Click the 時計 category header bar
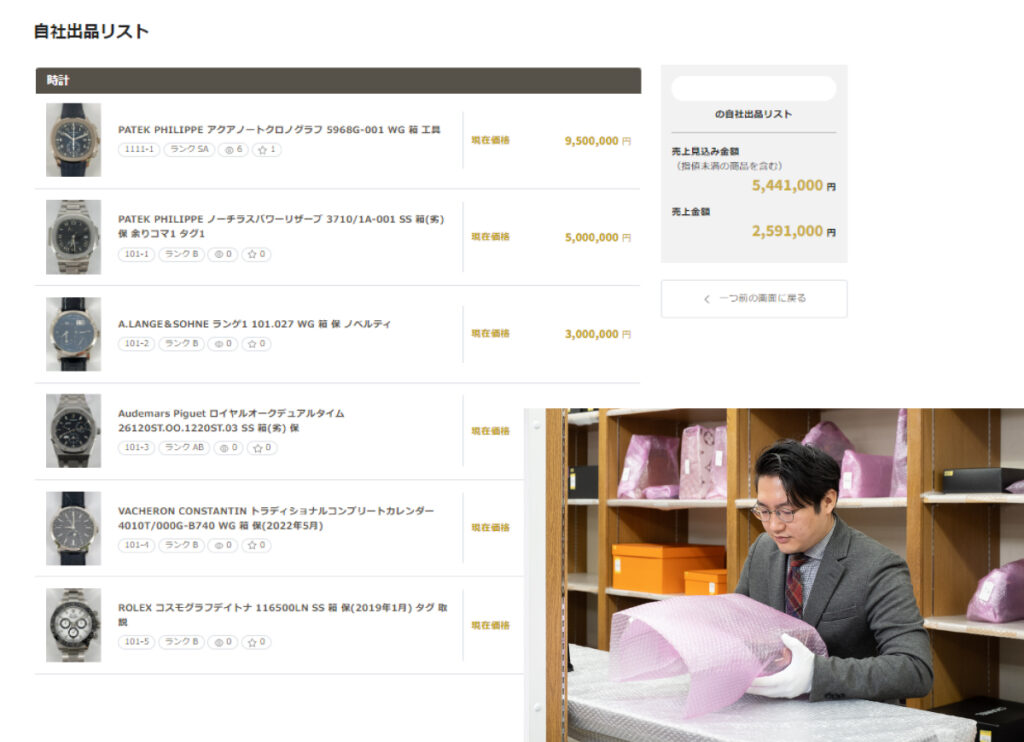Viewport: 1024px width, 742px height. tap(338, 80)
